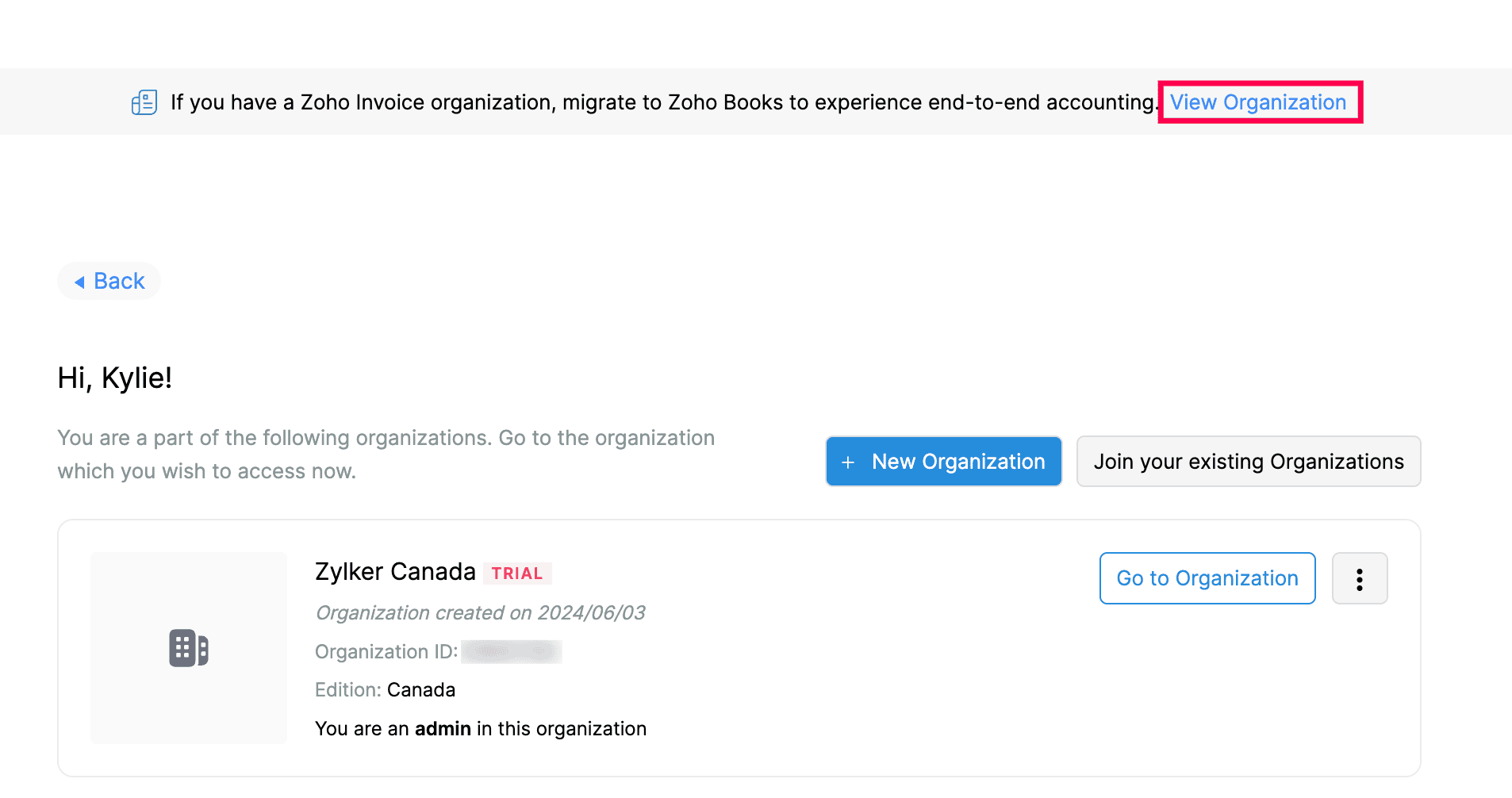Click the Back button
1512x798 pixels.
point(109,281)
